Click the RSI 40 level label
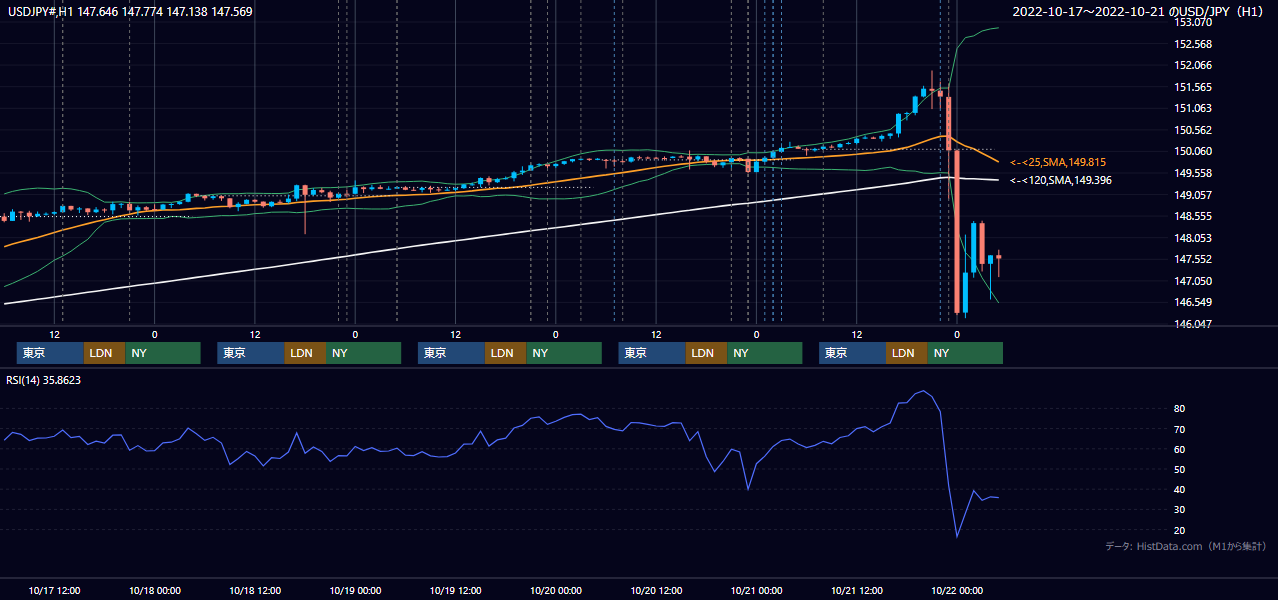1278x600 pixels. [x=1180, y=489]
